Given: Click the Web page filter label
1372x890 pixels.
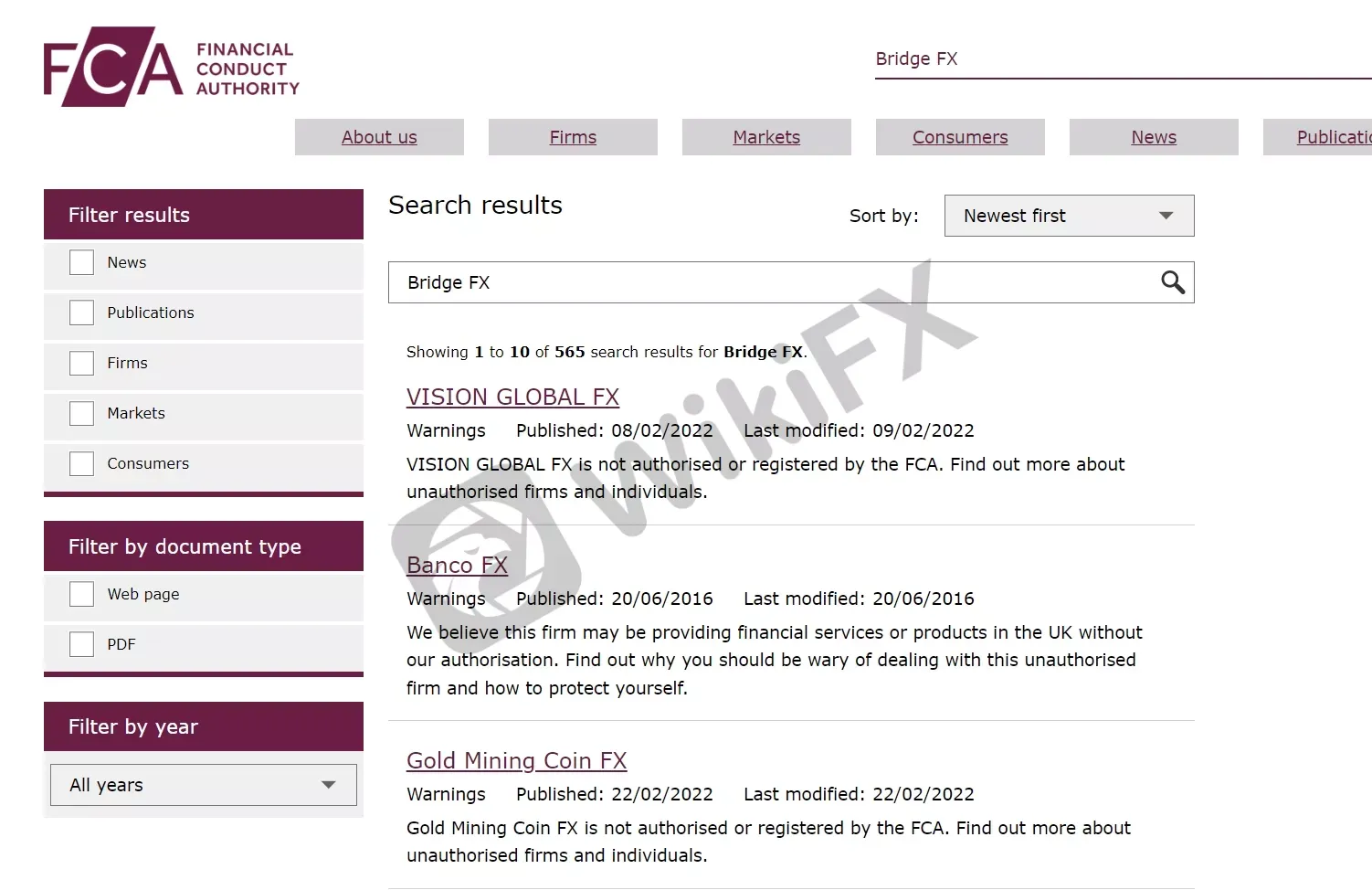Looking at the screenshot, I should (143, 594).
